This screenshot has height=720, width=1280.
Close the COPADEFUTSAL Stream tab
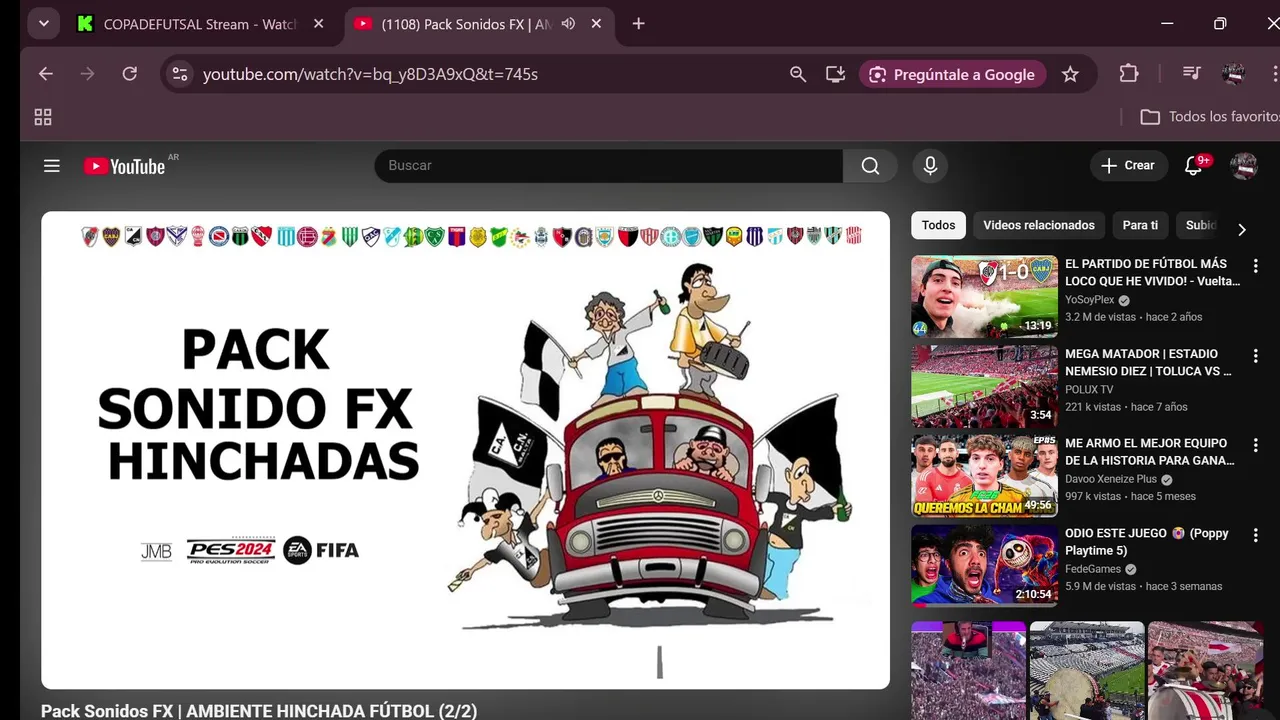(319, 24)
